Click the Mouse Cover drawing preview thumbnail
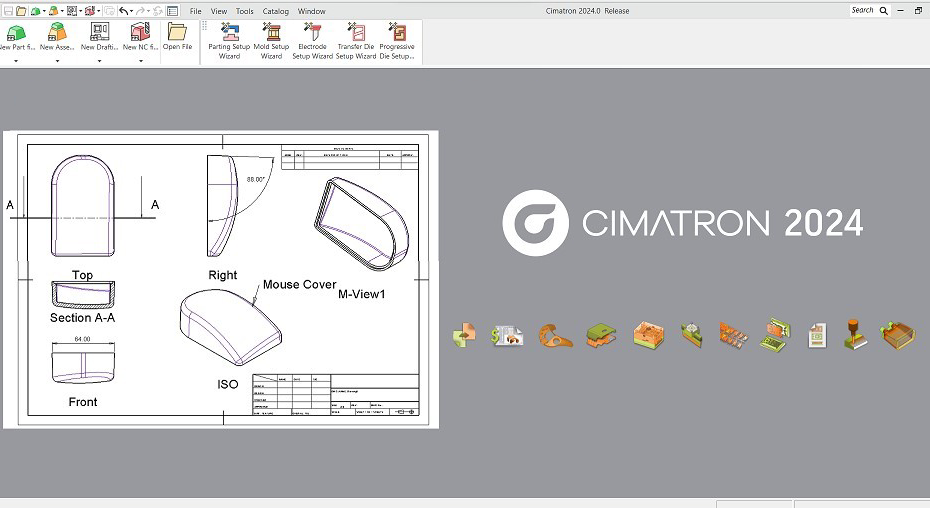This screenshot has width=930, height=508. coord(221,280)
